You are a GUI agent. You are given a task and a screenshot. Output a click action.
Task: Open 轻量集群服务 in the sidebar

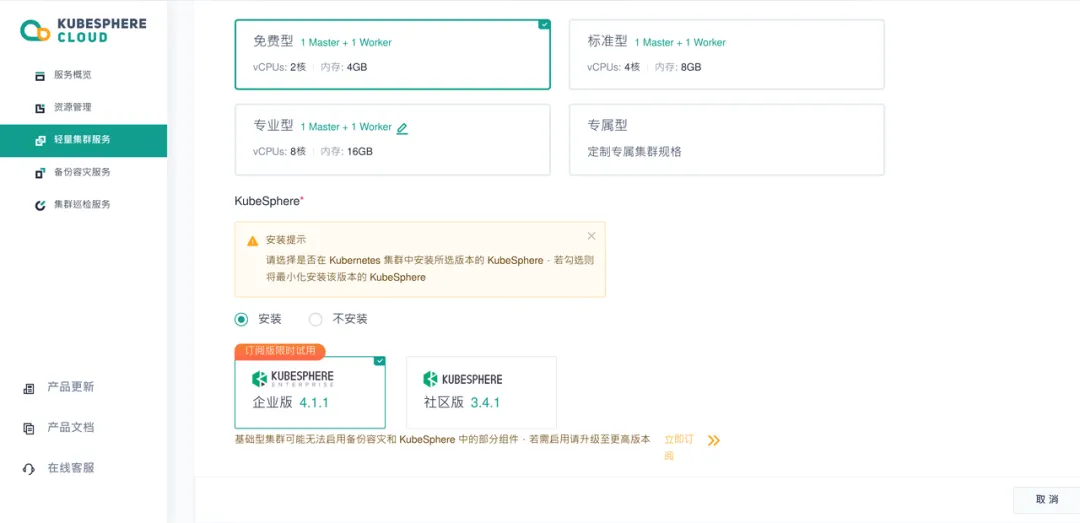coord(83,141)
